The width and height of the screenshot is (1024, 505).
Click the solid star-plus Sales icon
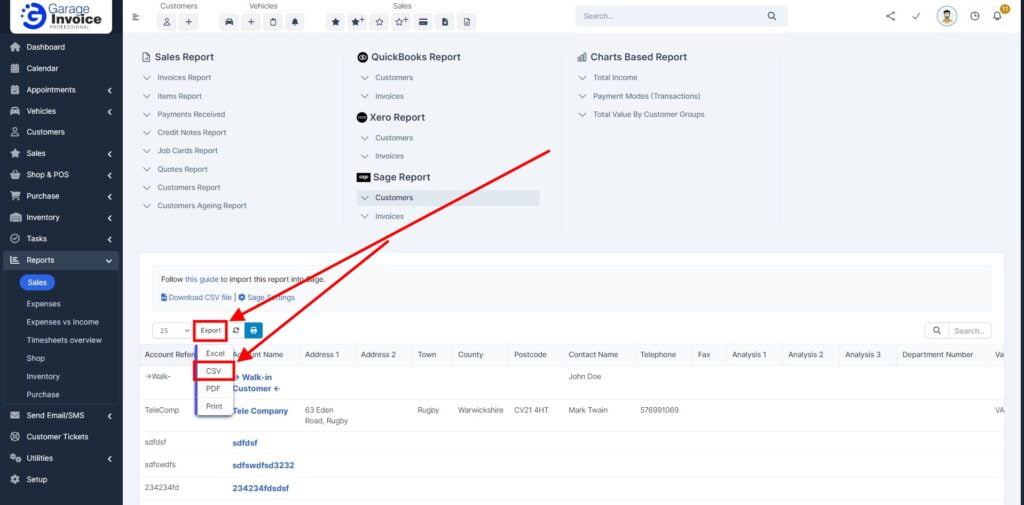(357, 22)
